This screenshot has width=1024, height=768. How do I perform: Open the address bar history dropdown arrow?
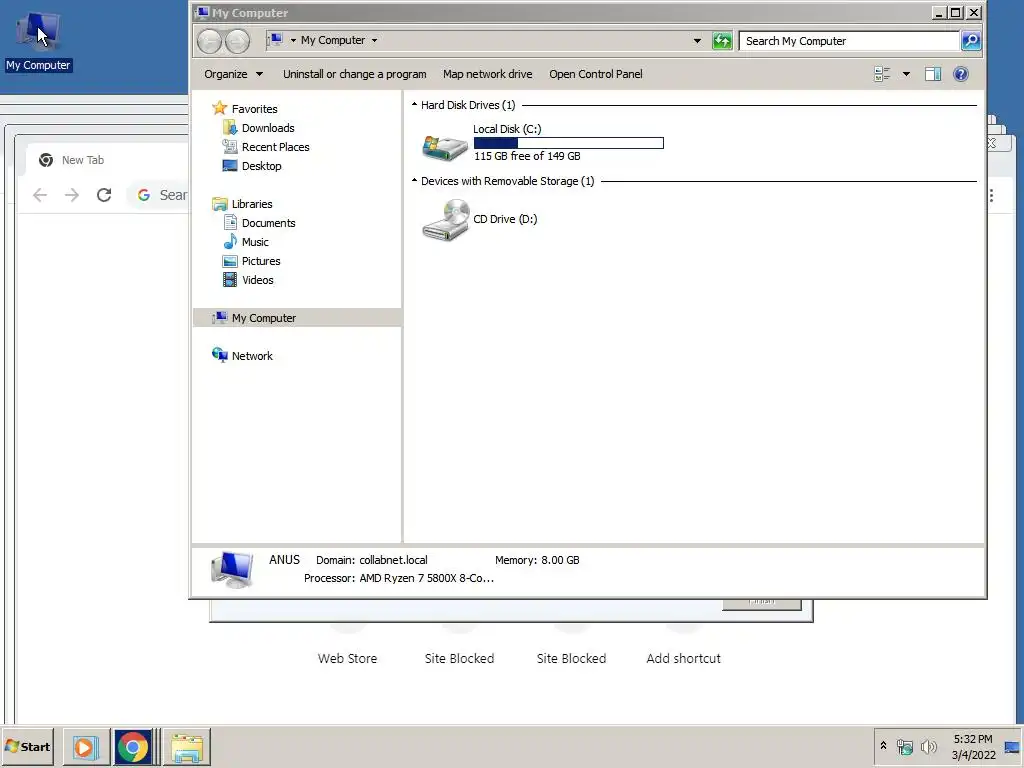pyautogui.click(x=697, y=40)
